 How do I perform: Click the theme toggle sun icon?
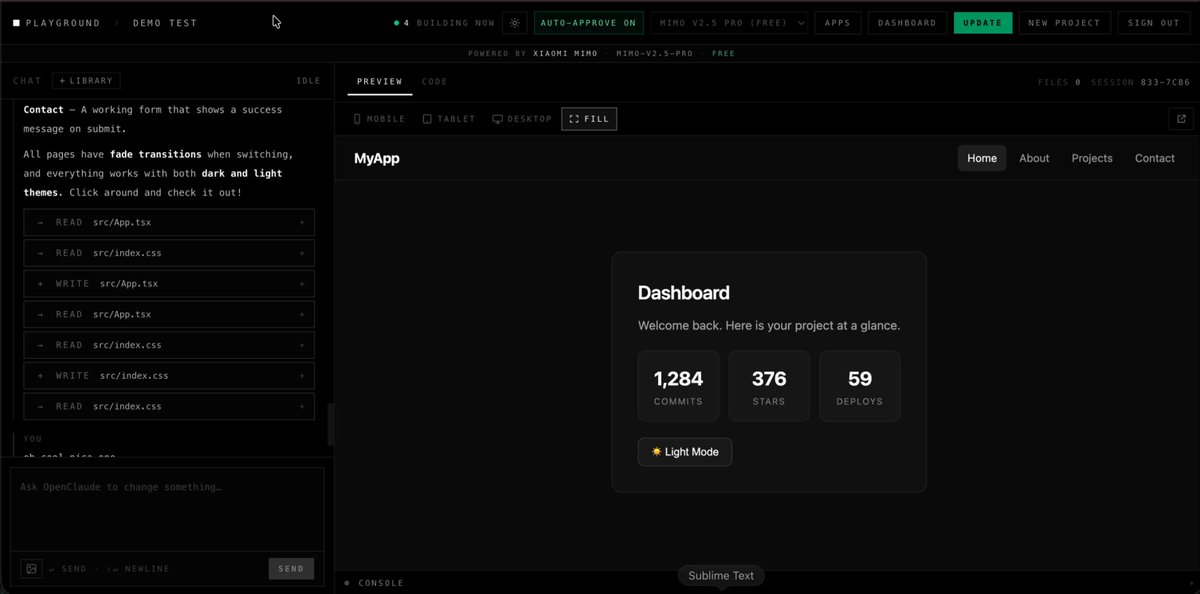coord(514,23)
